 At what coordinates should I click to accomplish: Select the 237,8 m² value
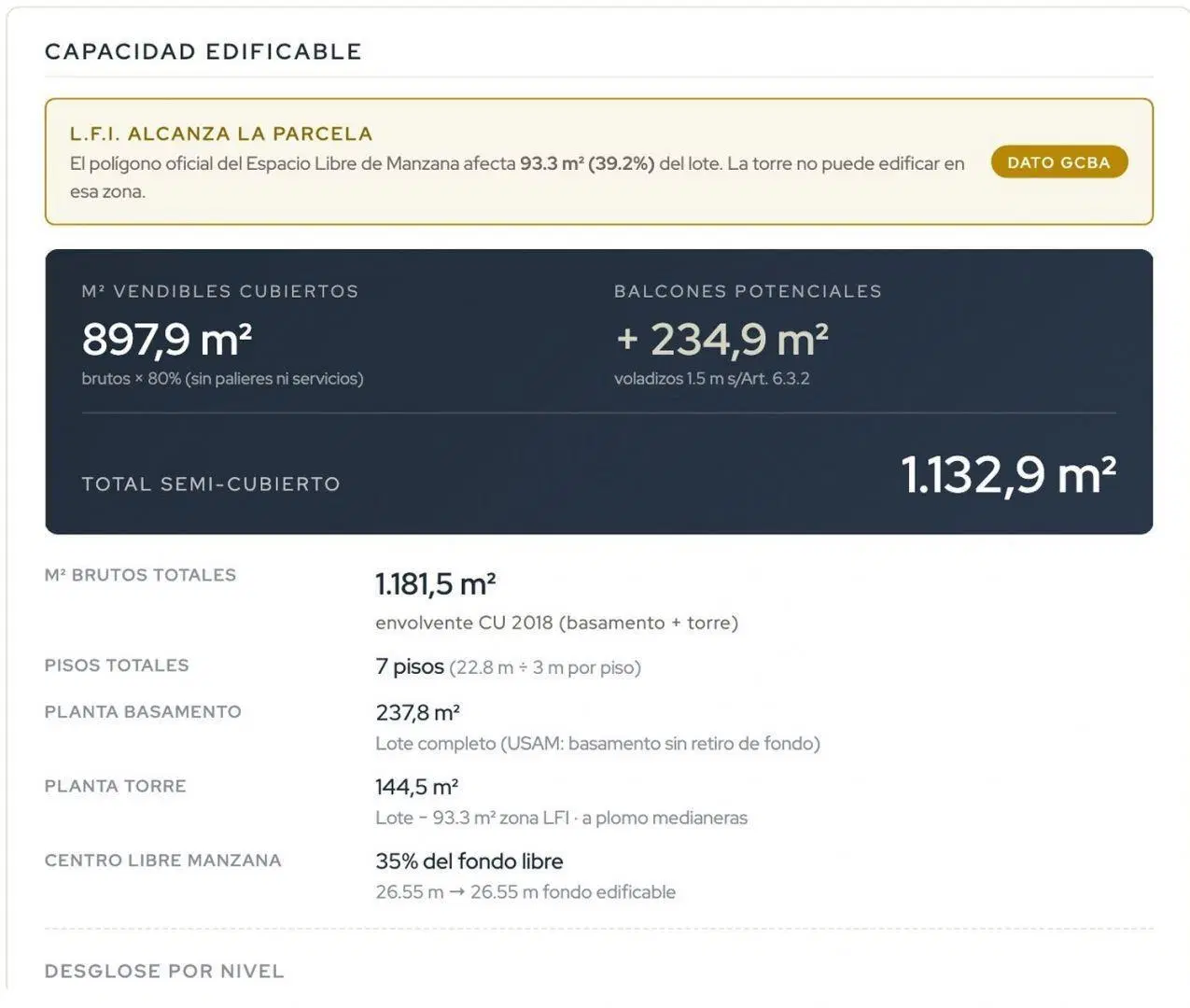click(x=418, y=713)
